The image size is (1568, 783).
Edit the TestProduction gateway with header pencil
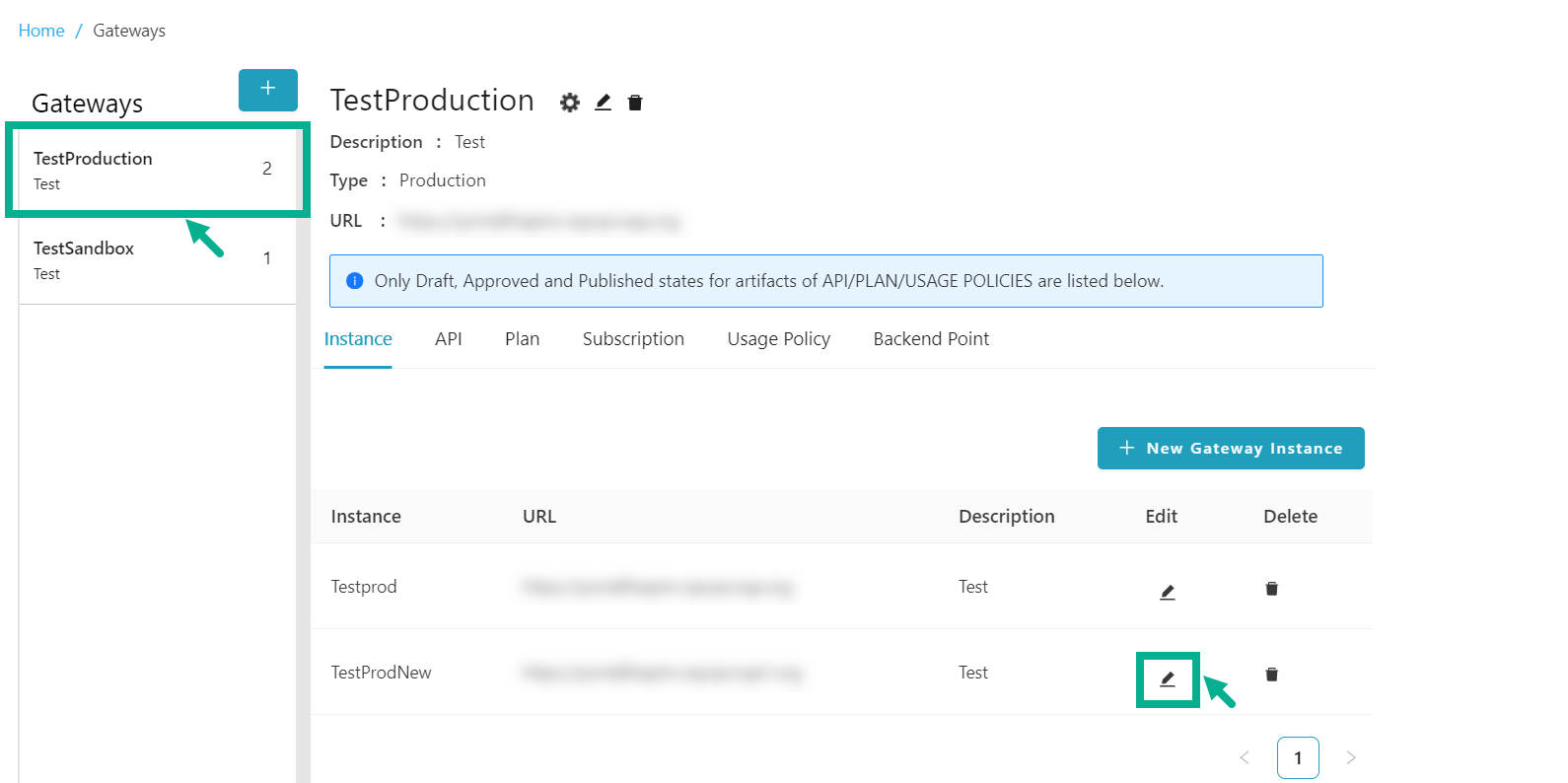(x=604, y=103)
